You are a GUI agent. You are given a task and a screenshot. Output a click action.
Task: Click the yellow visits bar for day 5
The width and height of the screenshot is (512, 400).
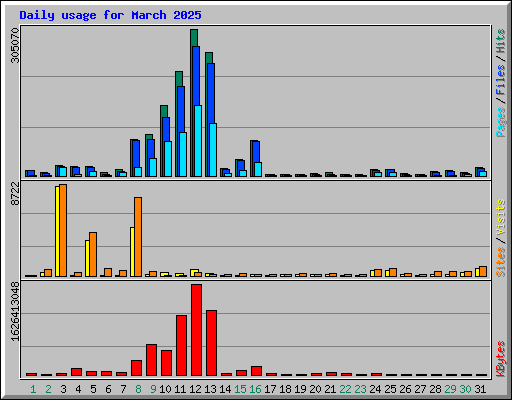[87, 258]
